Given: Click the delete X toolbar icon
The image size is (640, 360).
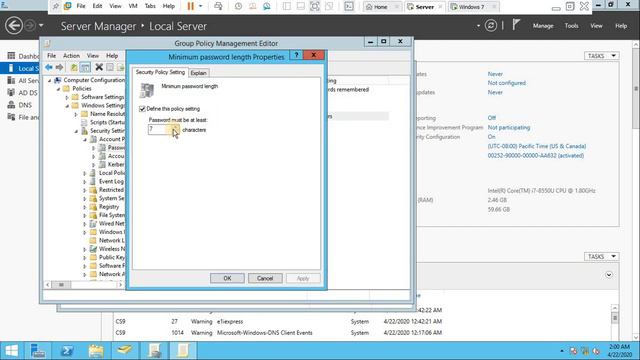Looking at the screenshot, I should click(99, 67).
